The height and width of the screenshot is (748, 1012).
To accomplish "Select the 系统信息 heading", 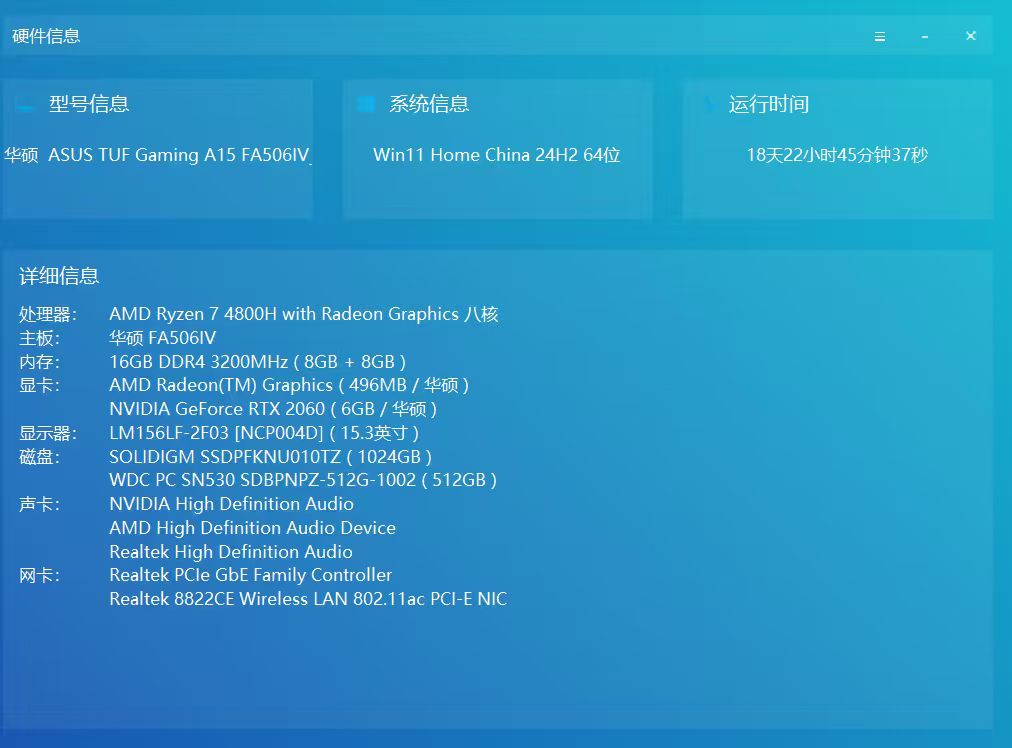I will pos(429,104).
